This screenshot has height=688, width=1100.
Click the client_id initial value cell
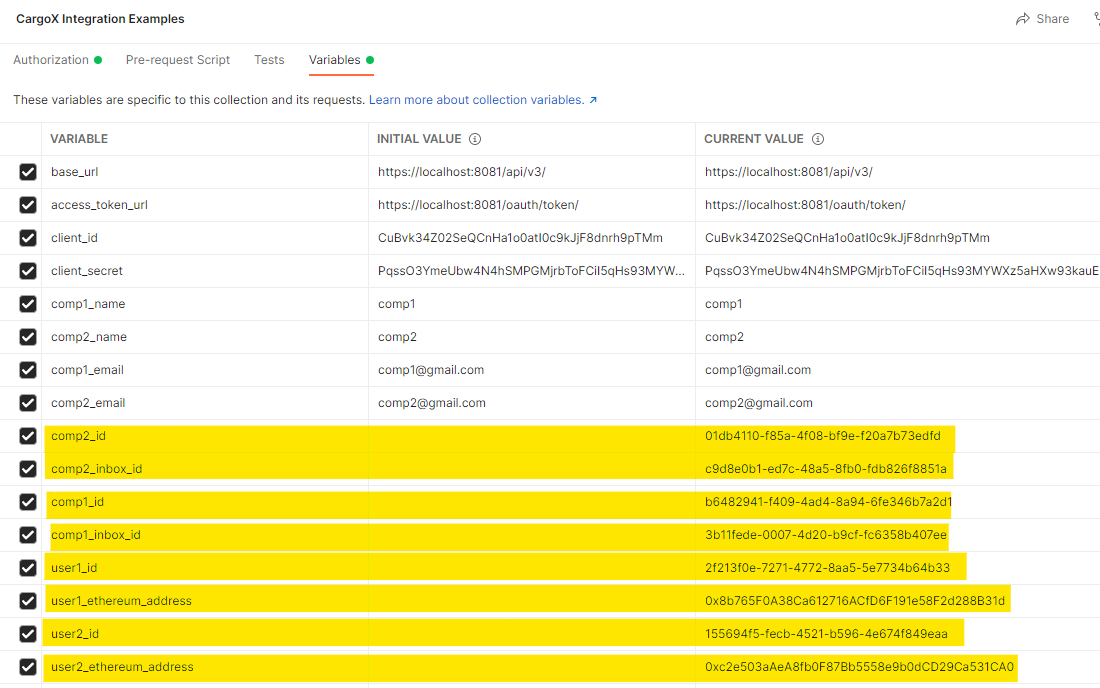click(x=520, y=238)
